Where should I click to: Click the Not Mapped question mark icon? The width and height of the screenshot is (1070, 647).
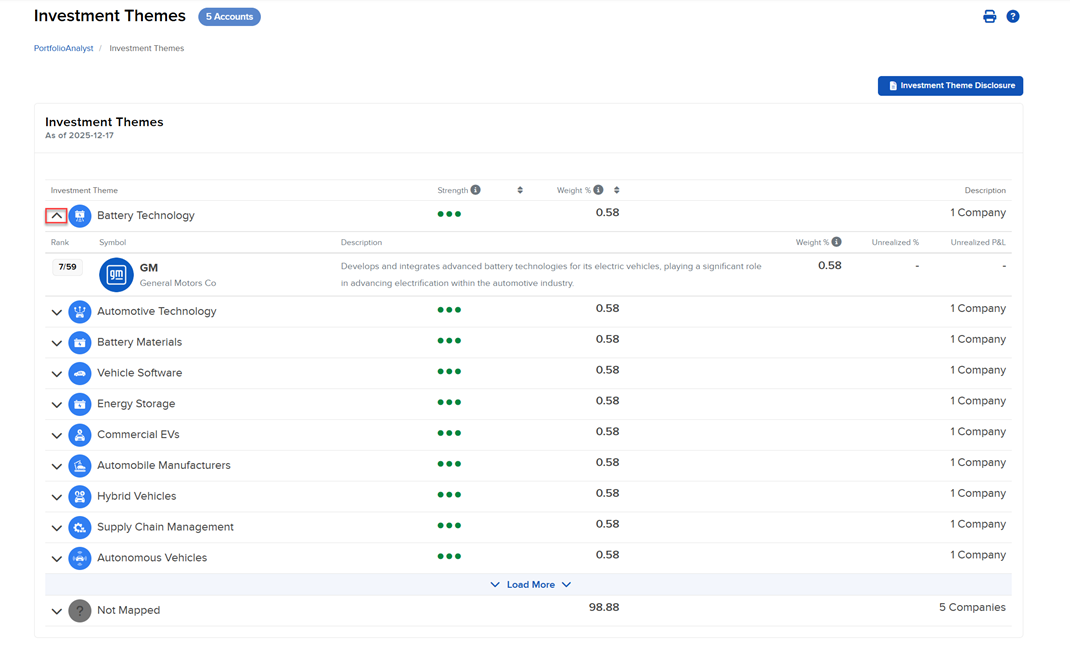pyautogui.click(x=80, y=610)
